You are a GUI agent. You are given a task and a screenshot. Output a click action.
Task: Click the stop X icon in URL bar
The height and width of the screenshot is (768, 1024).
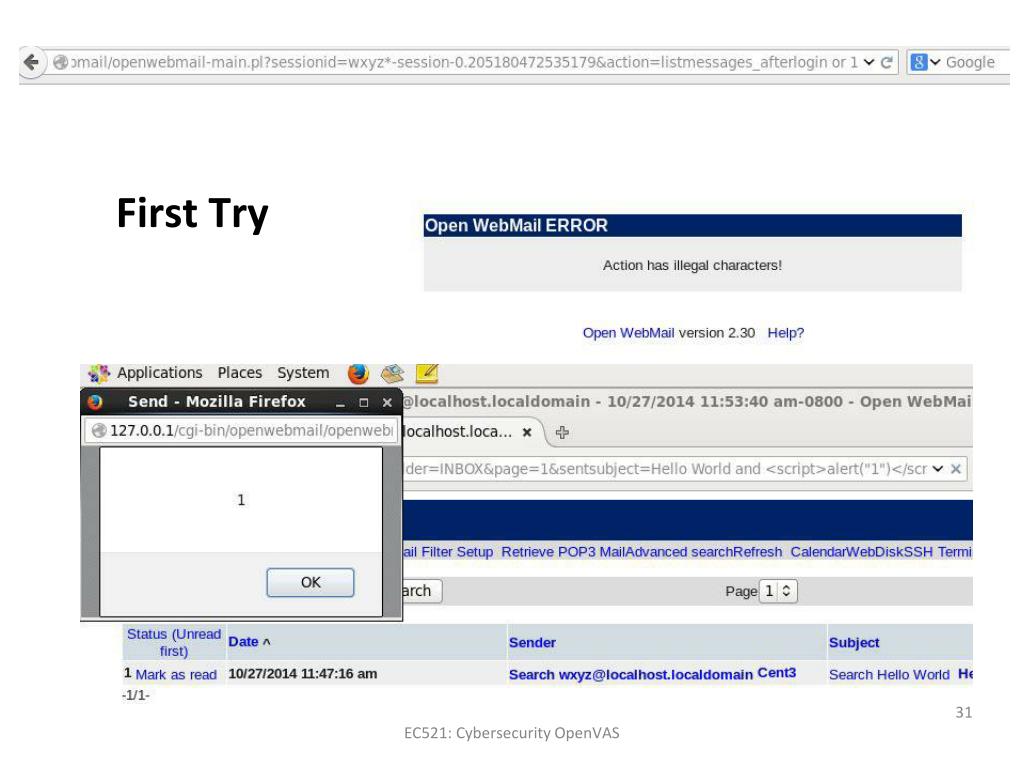[x=955, y=469]
